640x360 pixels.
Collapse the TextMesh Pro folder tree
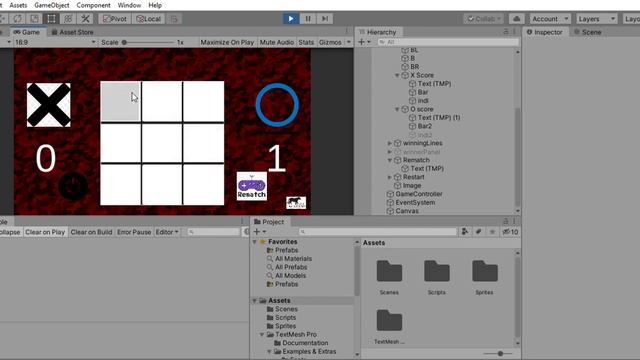(x=262, y=334)
